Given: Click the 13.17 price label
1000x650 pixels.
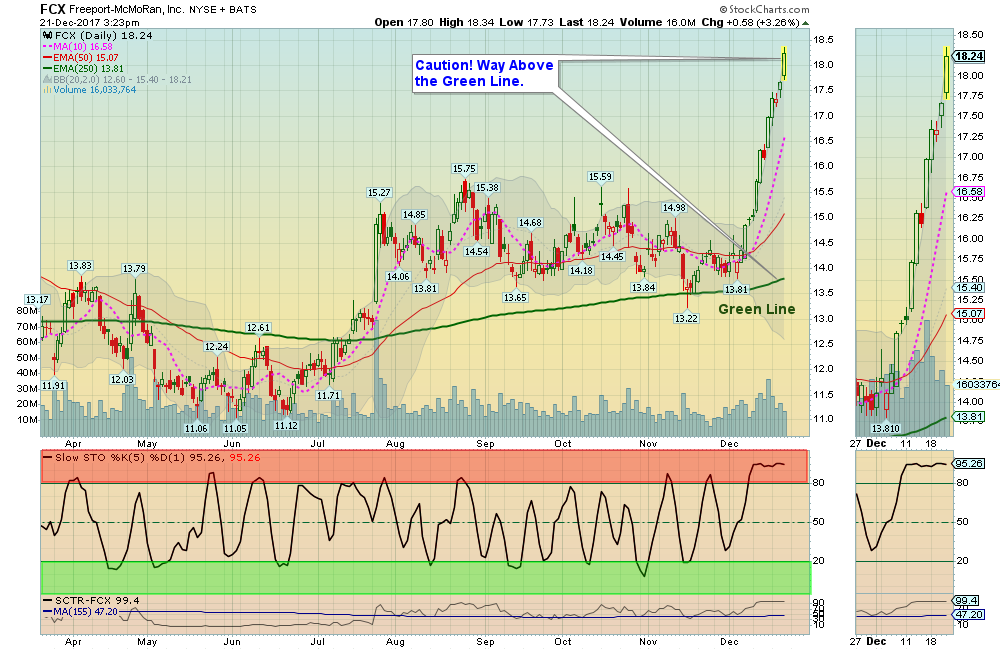Looking at the screenshot, I should point(37,299).
